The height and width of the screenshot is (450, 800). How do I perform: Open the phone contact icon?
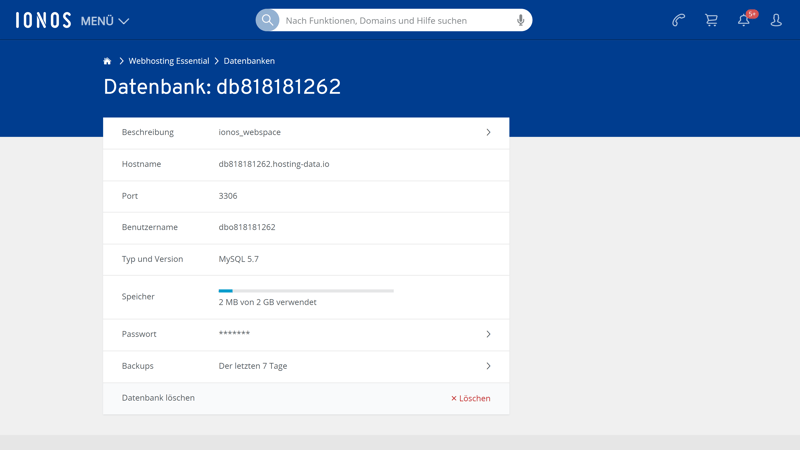[678, 20]
